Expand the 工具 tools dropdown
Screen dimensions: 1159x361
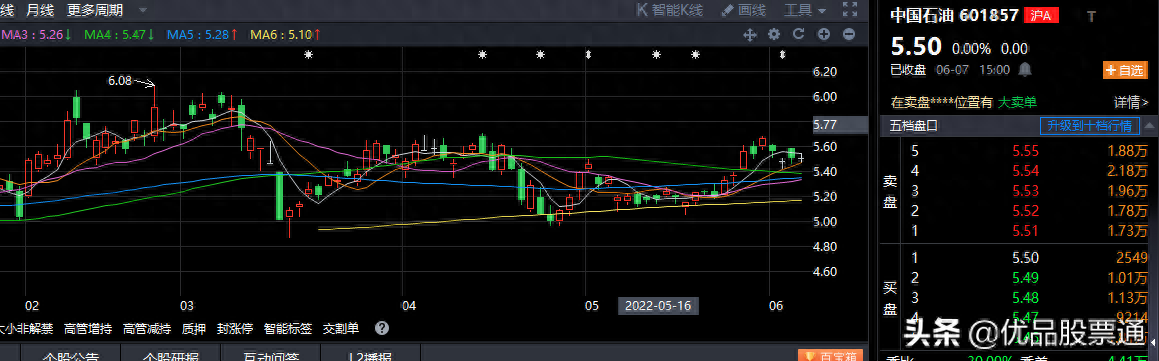[x=805, y=10]
